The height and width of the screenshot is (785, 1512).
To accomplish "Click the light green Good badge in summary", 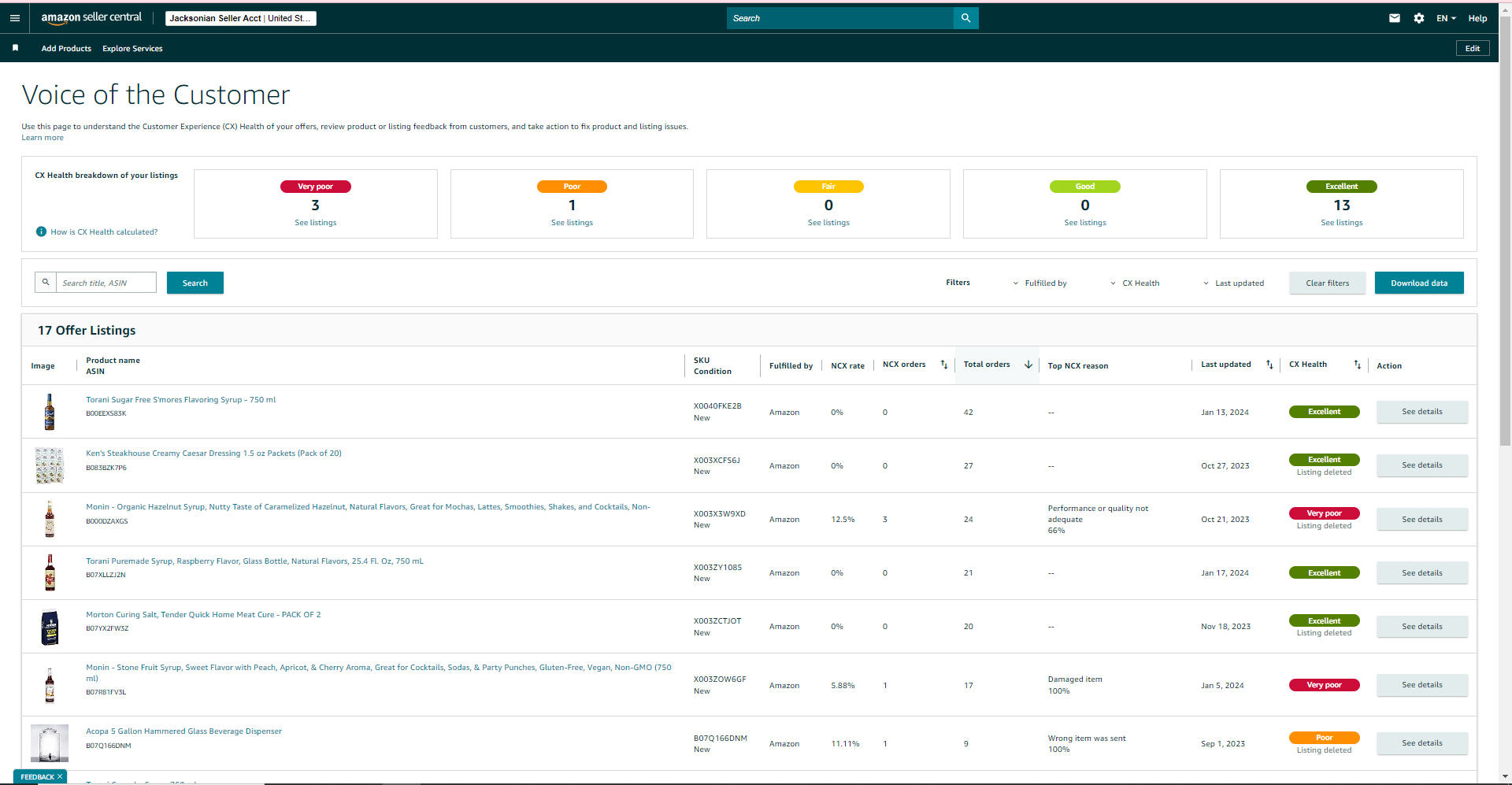I will pyautogui.click(x=1085, y=187).
